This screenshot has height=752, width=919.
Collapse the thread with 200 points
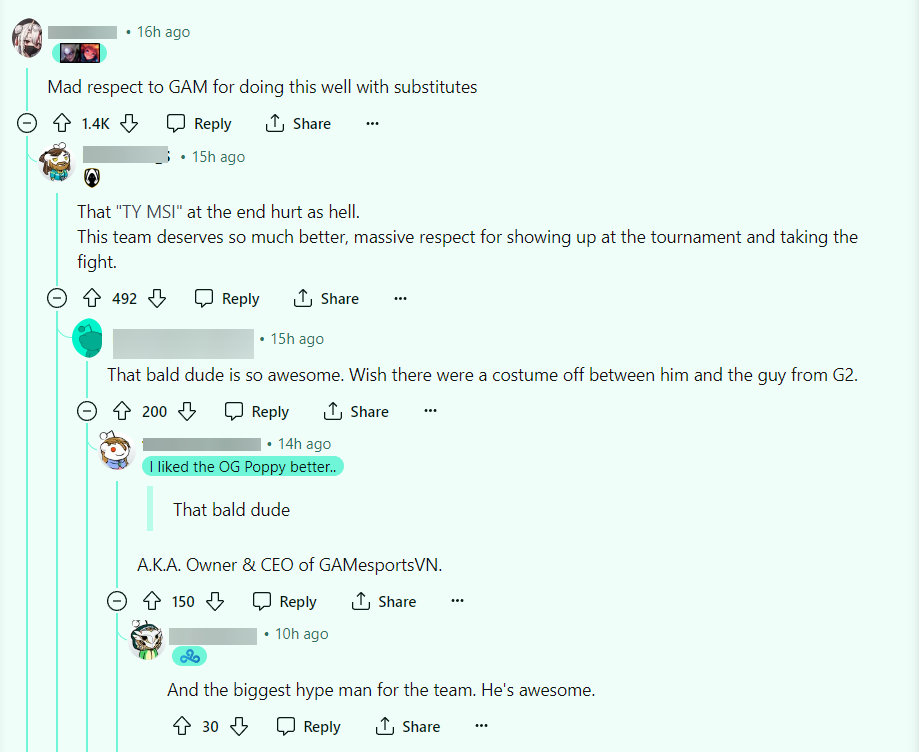point(87,411)
